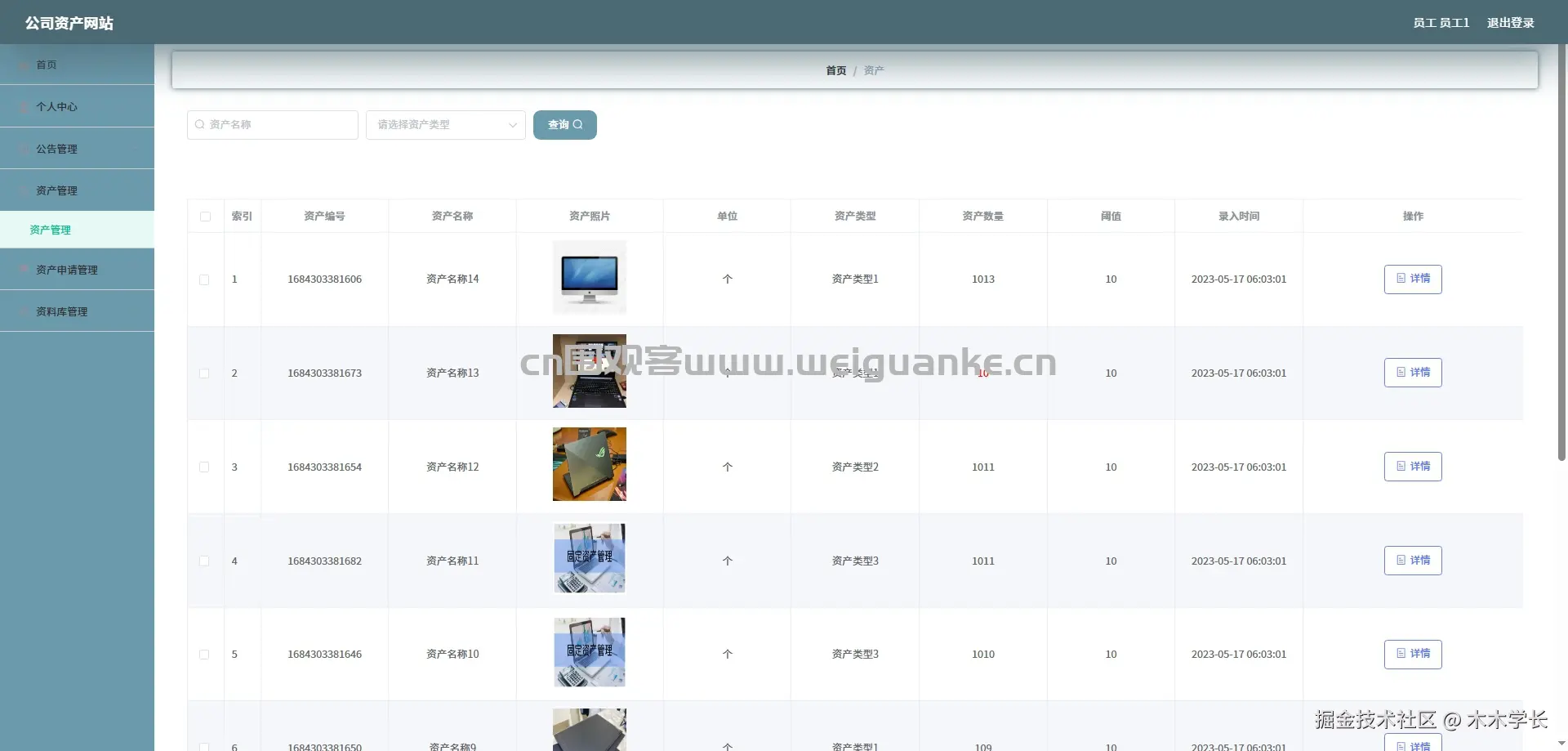Expand 资料库管理 sidebar menu

(x=77, y=311)
